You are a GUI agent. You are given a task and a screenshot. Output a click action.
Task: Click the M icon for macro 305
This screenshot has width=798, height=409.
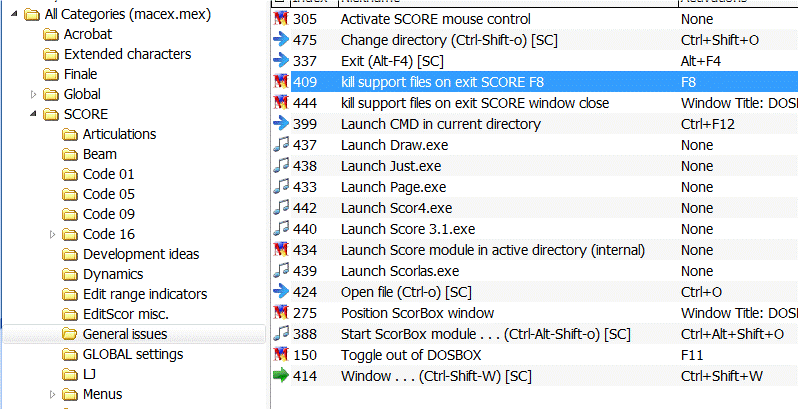(281, 19)
